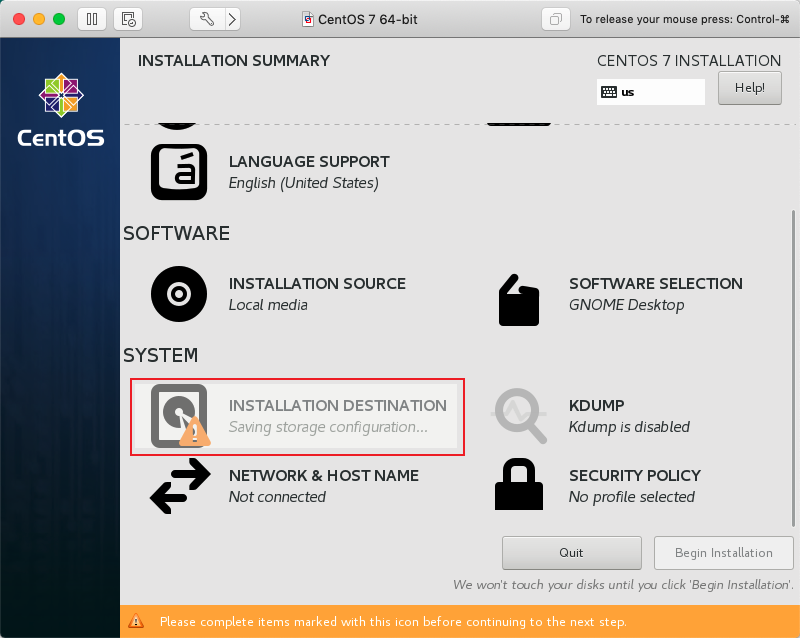Open LANGUAGE SUPPORT settings label

pyautogui.click(x=309, y=162)
